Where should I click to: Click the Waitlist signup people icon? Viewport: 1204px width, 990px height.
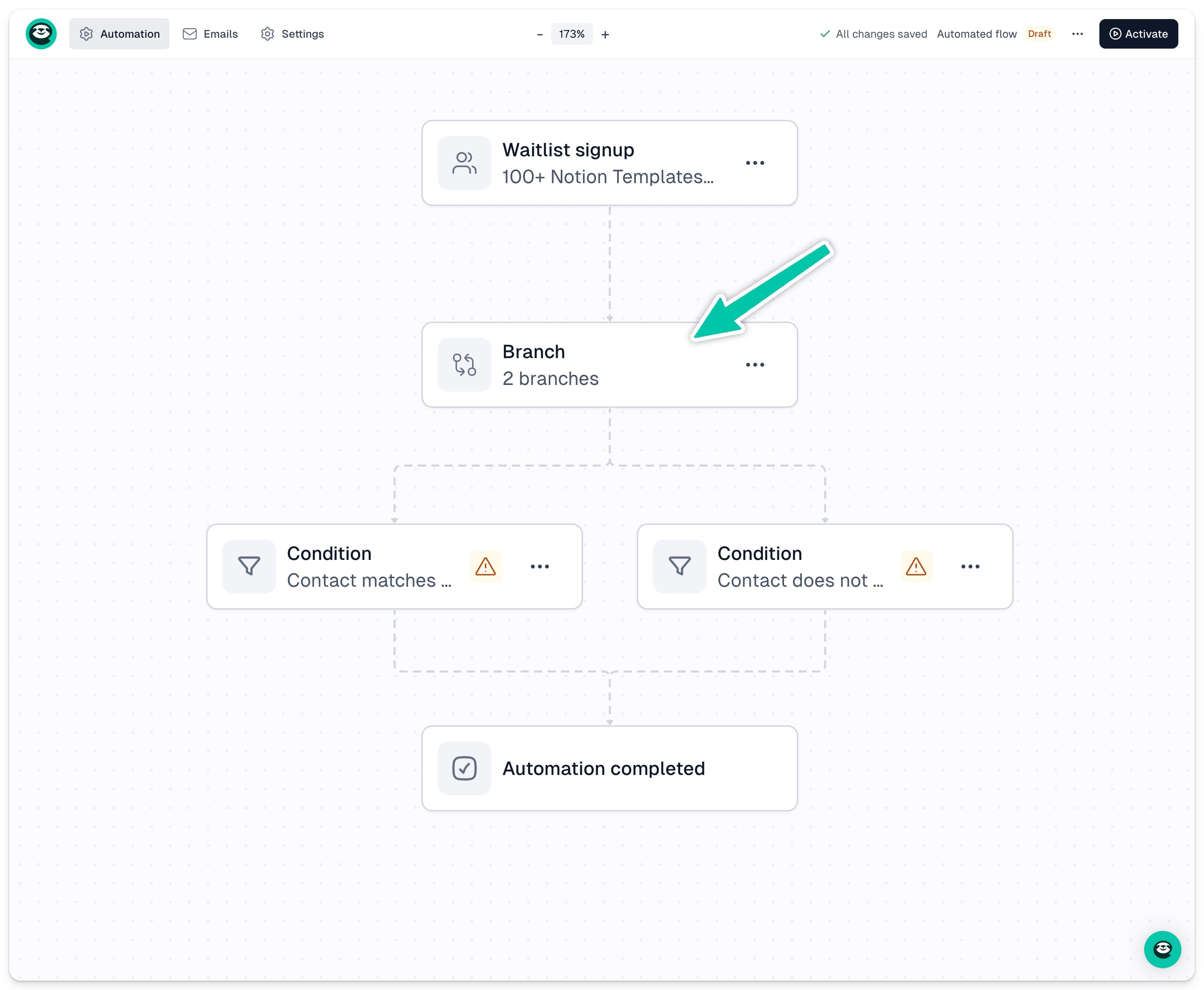464,163
